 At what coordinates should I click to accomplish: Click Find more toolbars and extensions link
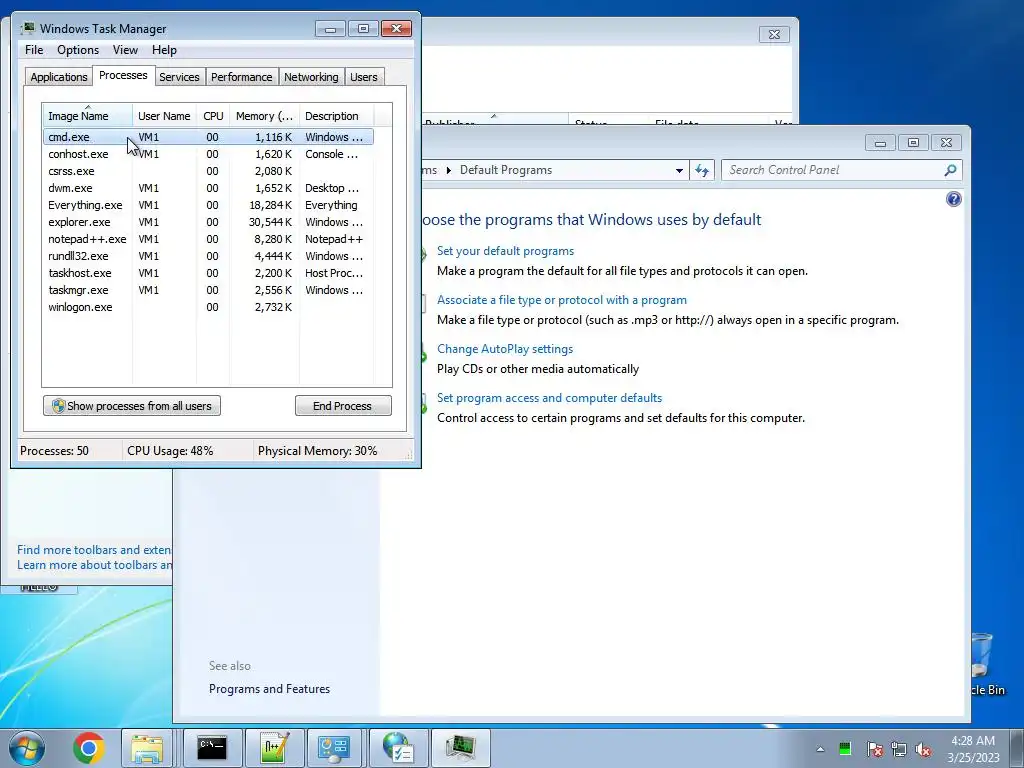coord(93,550)
